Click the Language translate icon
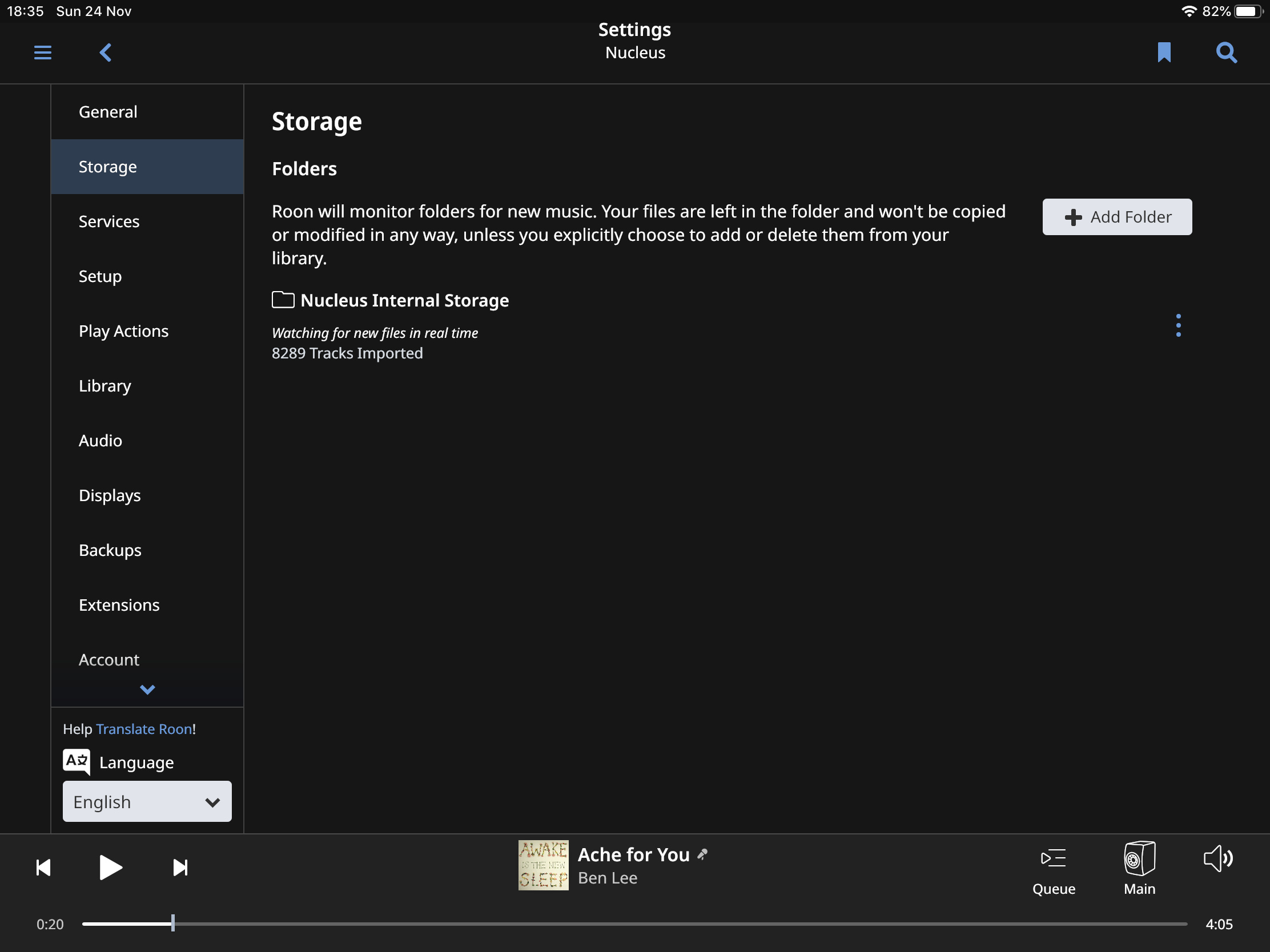This screenshot has height=952, width=1270. click(77, 761)
